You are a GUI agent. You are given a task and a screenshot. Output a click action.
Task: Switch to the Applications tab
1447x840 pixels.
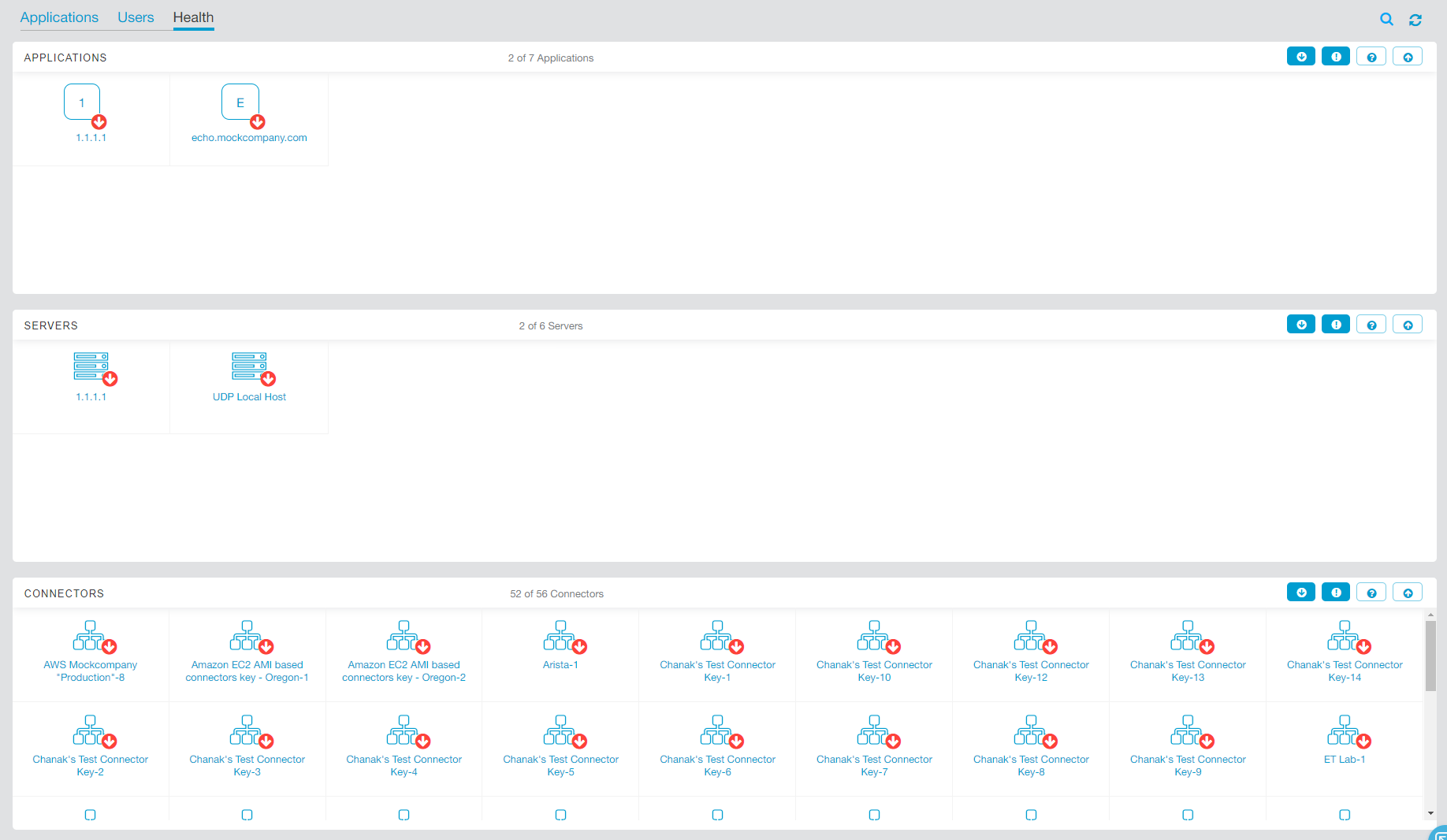[x=59, y=17]
